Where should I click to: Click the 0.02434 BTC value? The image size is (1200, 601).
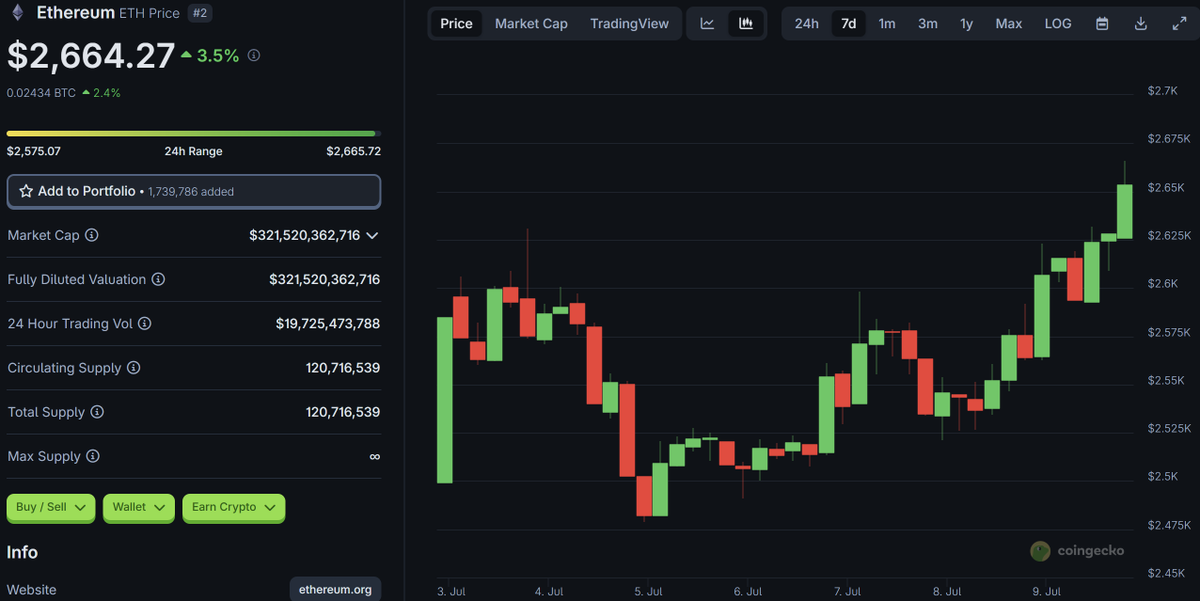click(x=41, y=92)
